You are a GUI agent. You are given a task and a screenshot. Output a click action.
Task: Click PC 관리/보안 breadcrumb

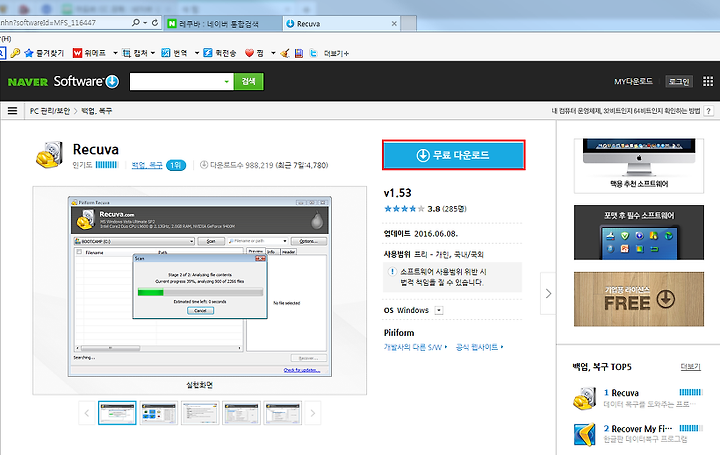50,111
